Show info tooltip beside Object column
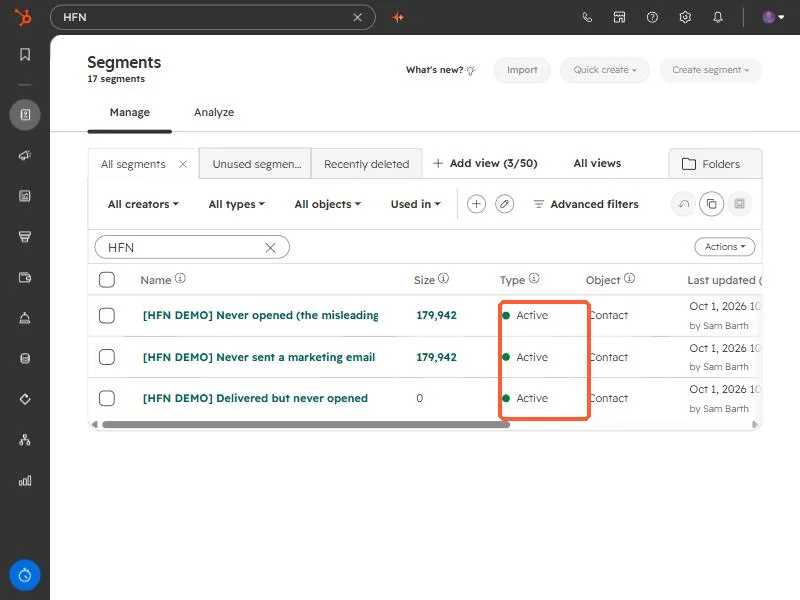 pos(629,279)
